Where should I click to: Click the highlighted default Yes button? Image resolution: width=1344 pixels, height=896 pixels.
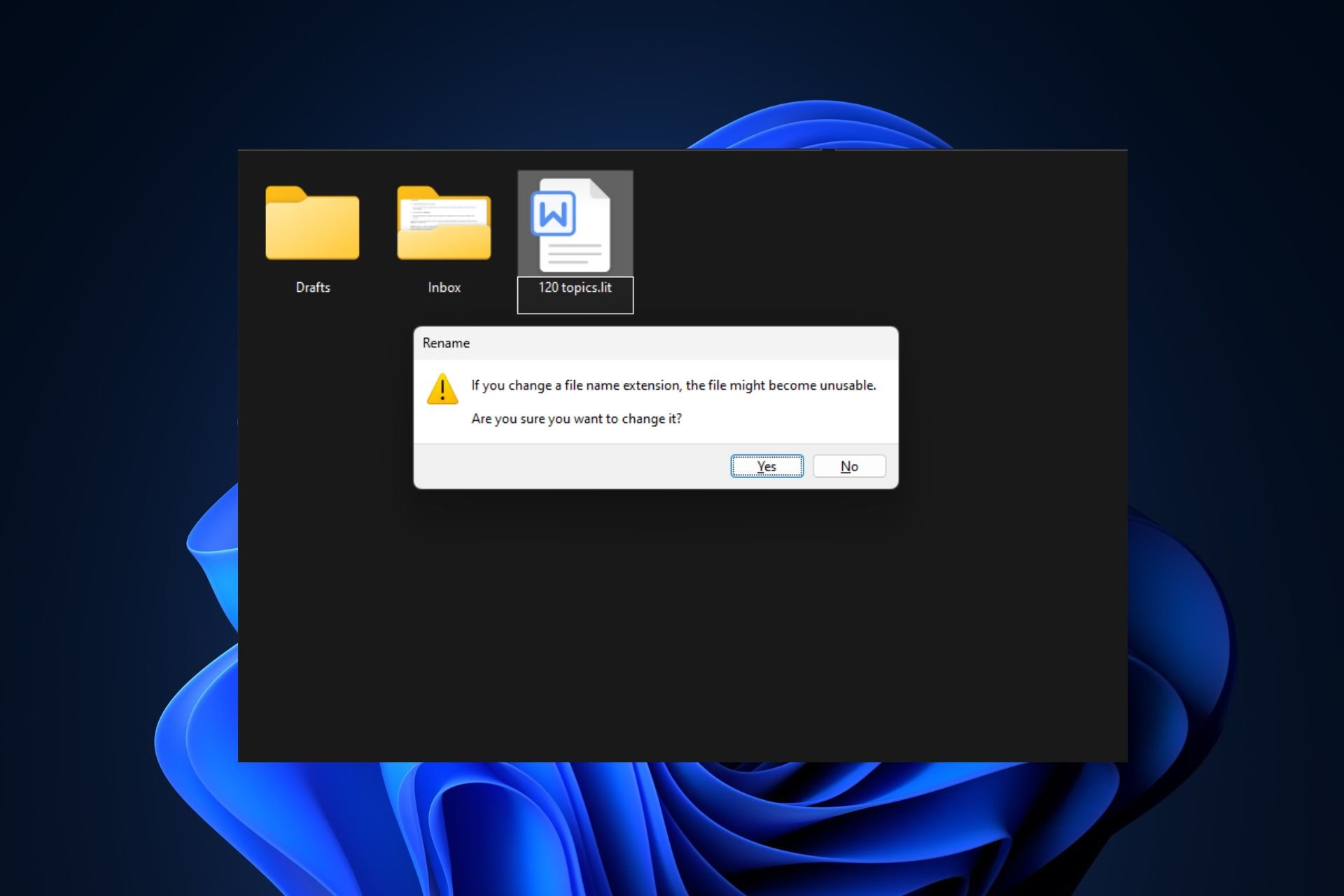pyautogui.click(x=767, y=465)
